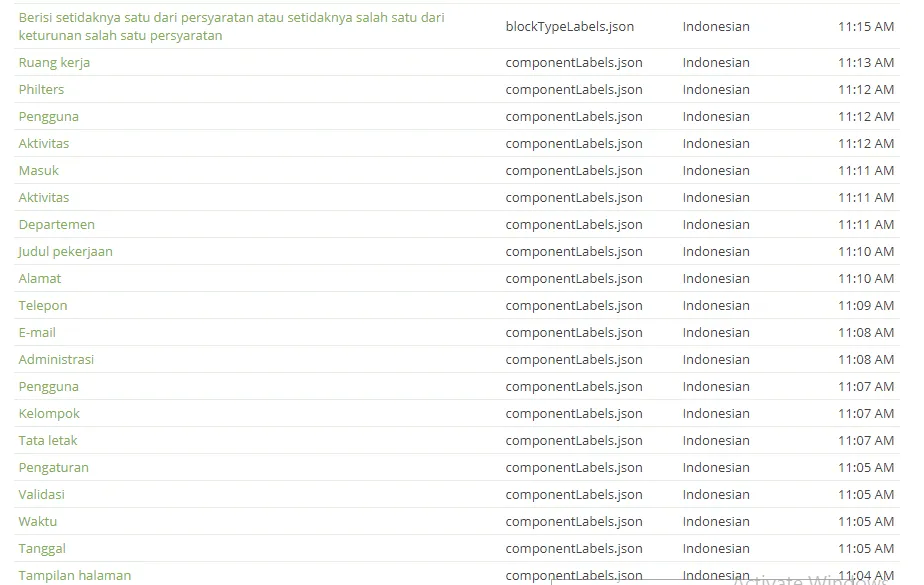Select Indonesian in the Kelompok row
Viewport: 924px width, 585px height.
coord(716,414)
